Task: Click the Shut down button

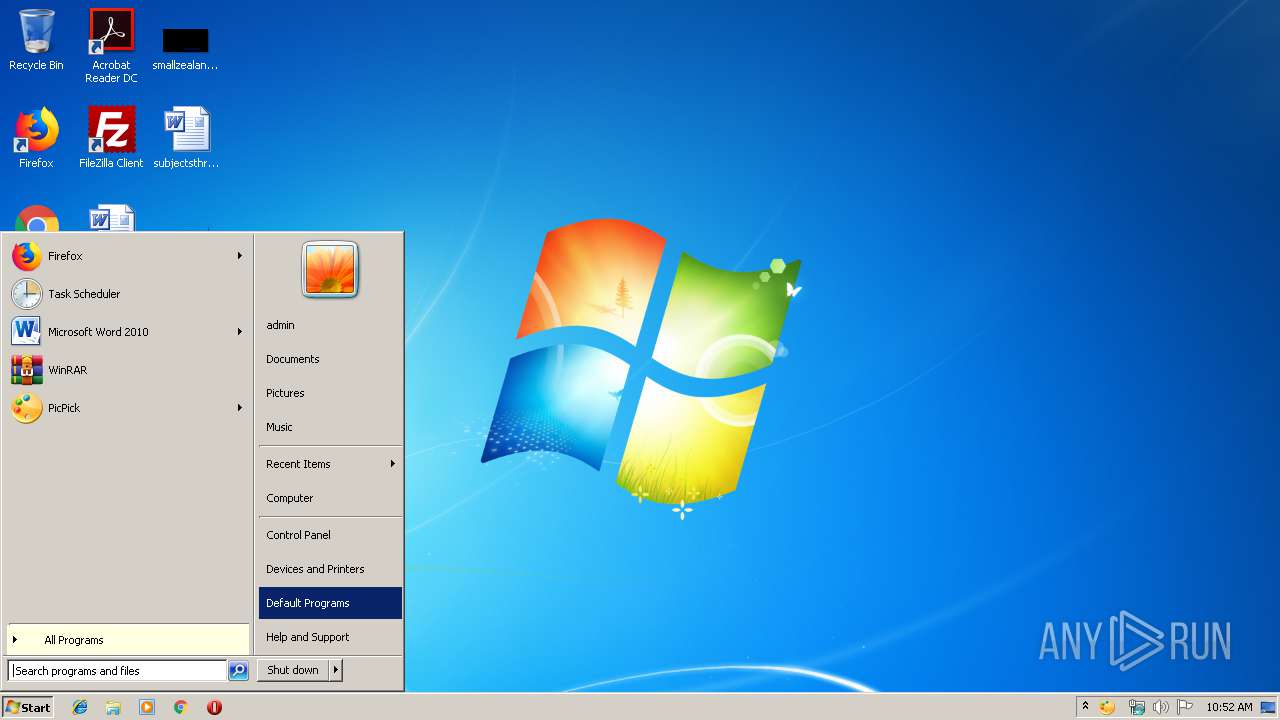Action: click(293, 671)
